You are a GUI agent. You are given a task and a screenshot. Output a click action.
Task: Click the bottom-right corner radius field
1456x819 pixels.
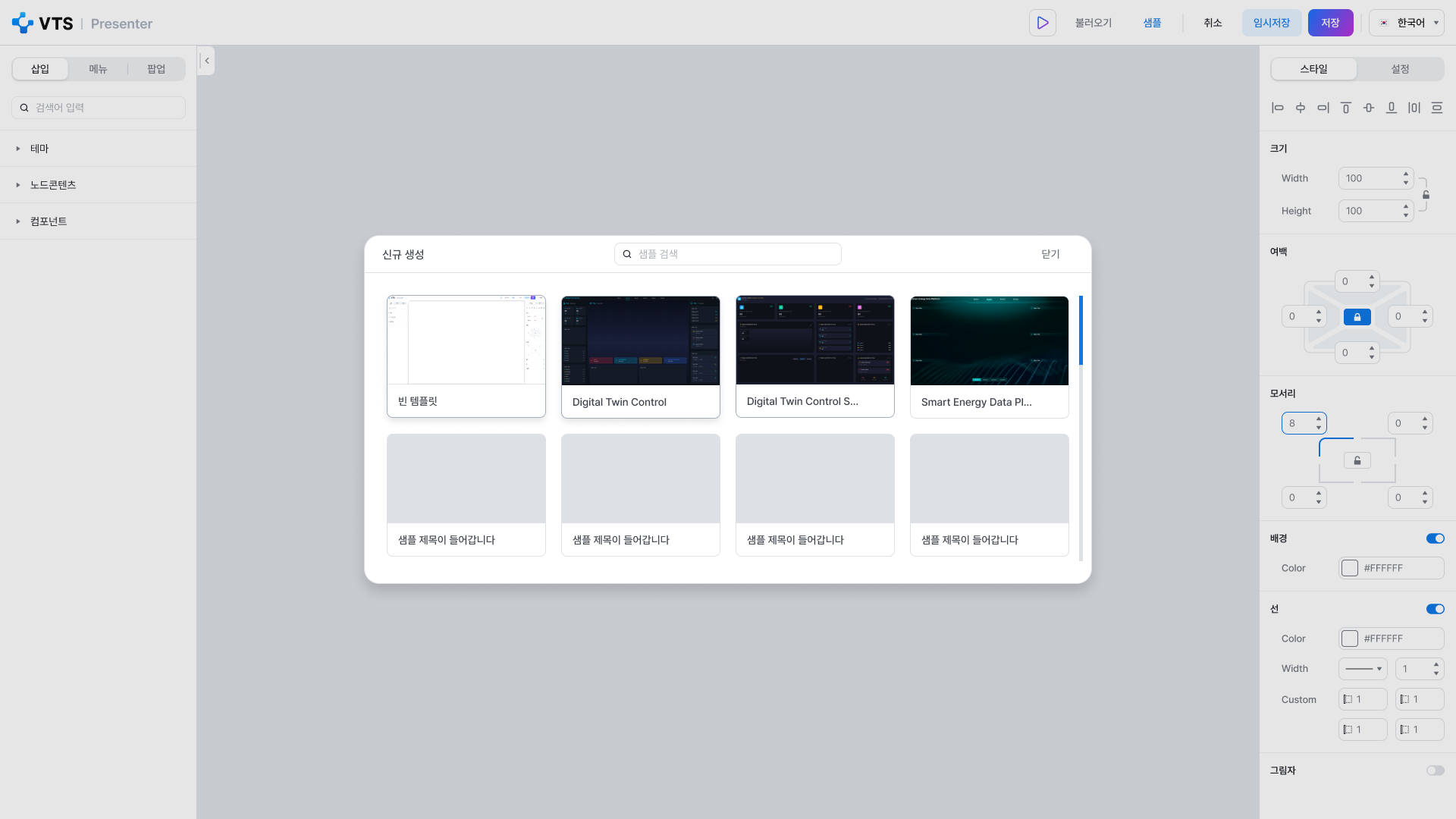1410,497
